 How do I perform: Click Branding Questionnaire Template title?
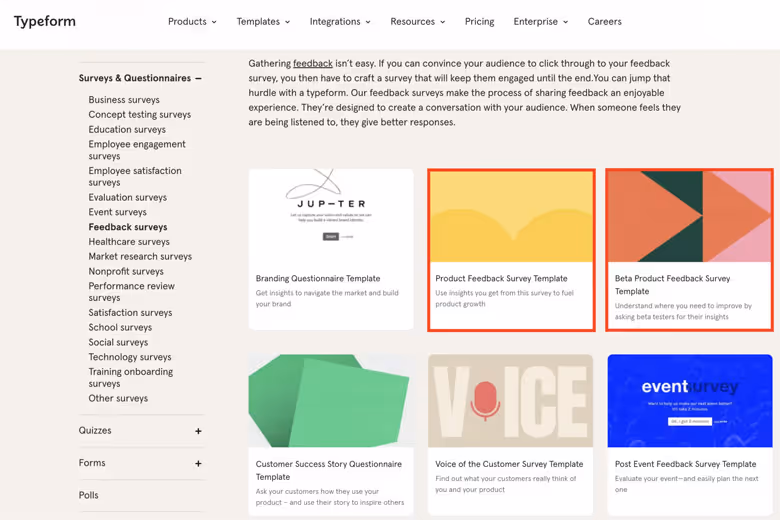(318, 279)
